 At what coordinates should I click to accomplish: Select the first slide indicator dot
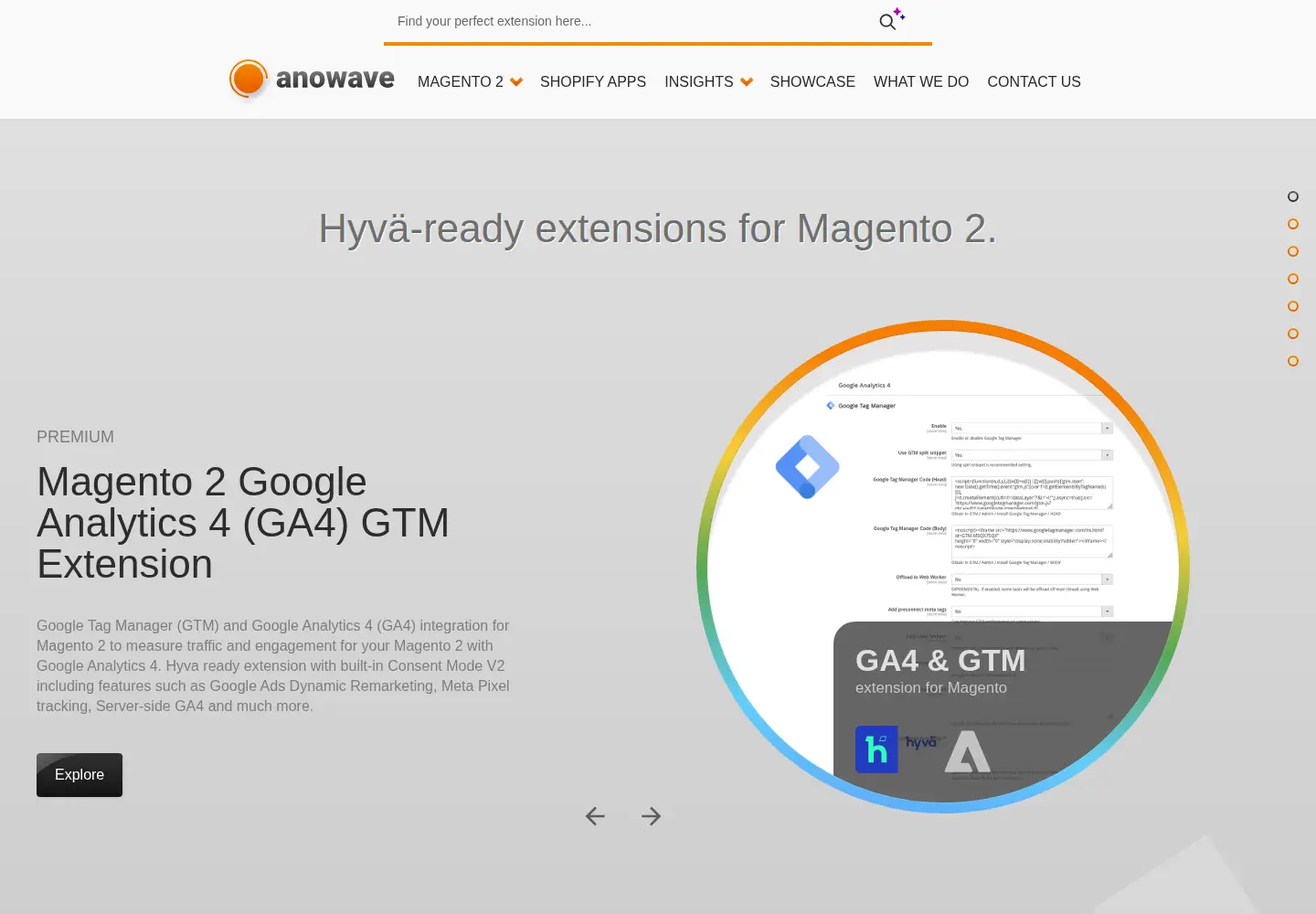1293,197
